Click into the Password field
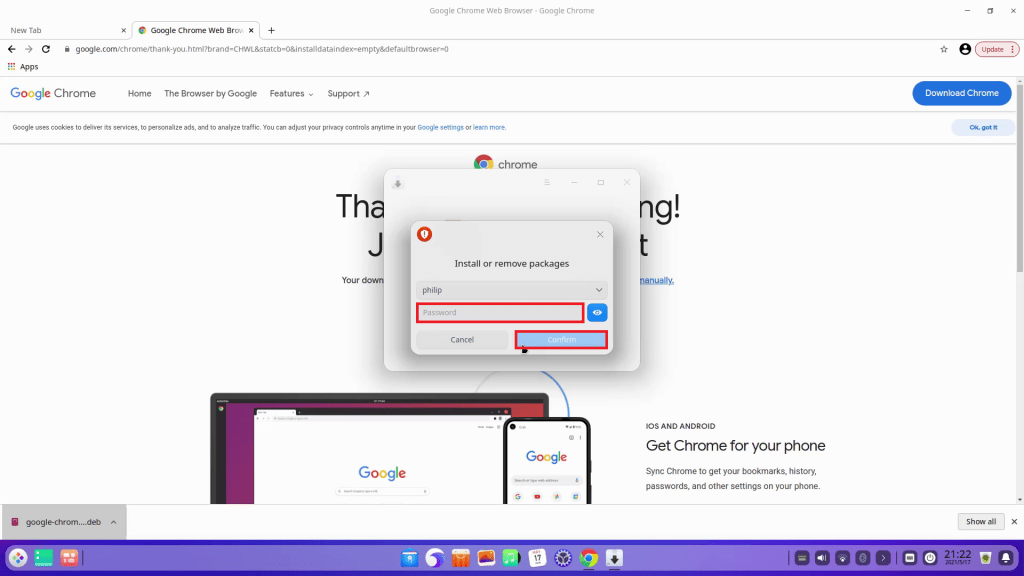 pos(500,313)
